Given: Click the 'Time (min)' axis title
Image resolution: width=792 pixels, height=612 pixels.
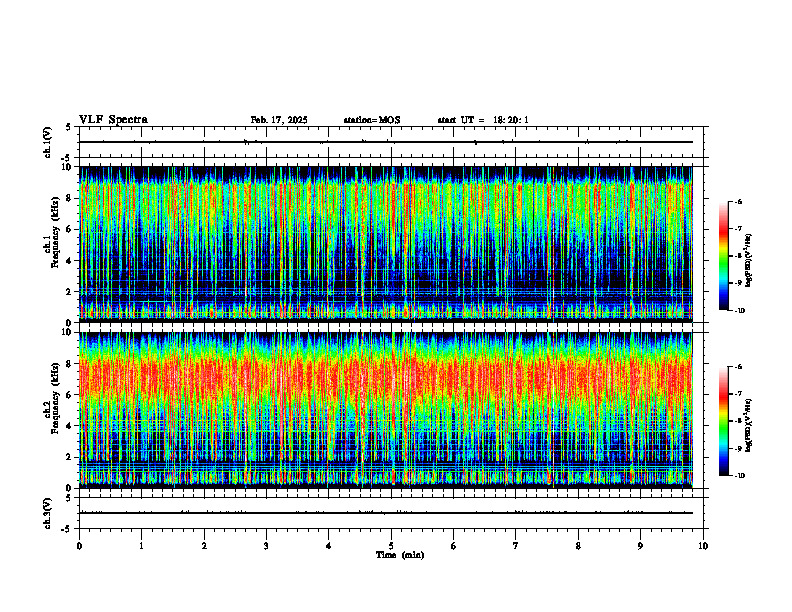Looking at the screenshot, I should click(x=400, y=555).
